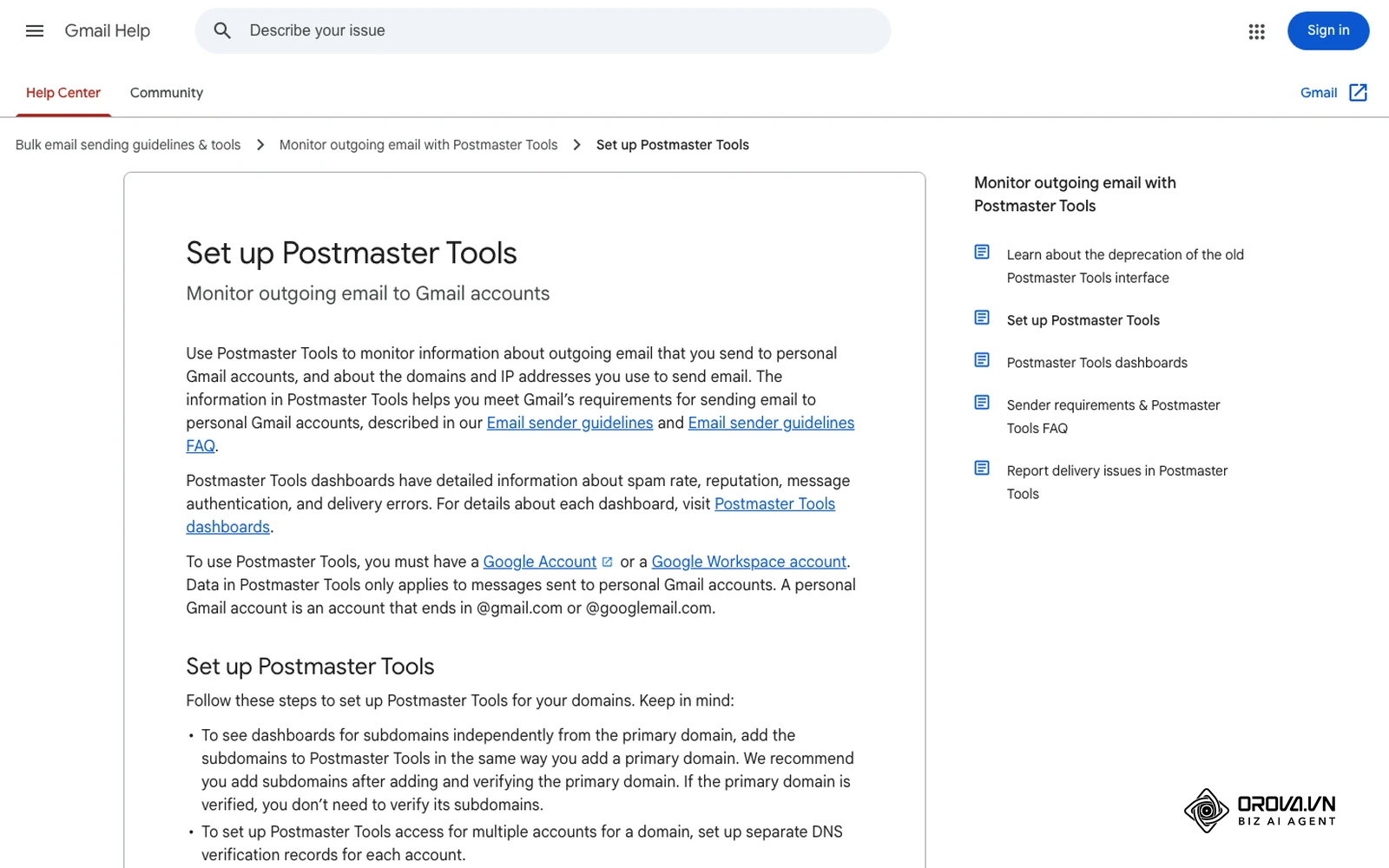
Task: Click external-link icon next to Google Account
Action: tap(607, 562)
